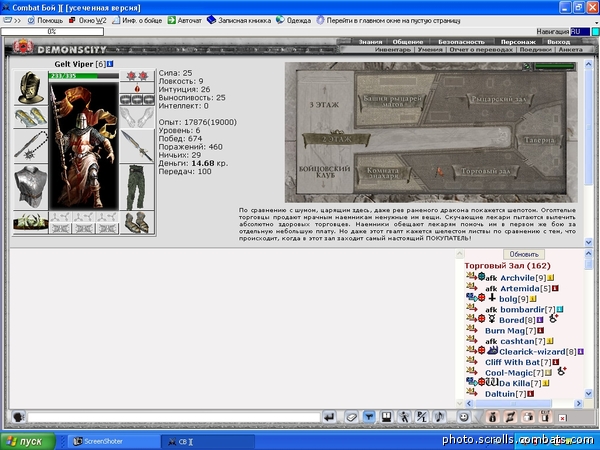Image resolution: width=600 pixels, height=450 pixels.
Task: Click the small red X chat icon
Action: pos(562,418)
